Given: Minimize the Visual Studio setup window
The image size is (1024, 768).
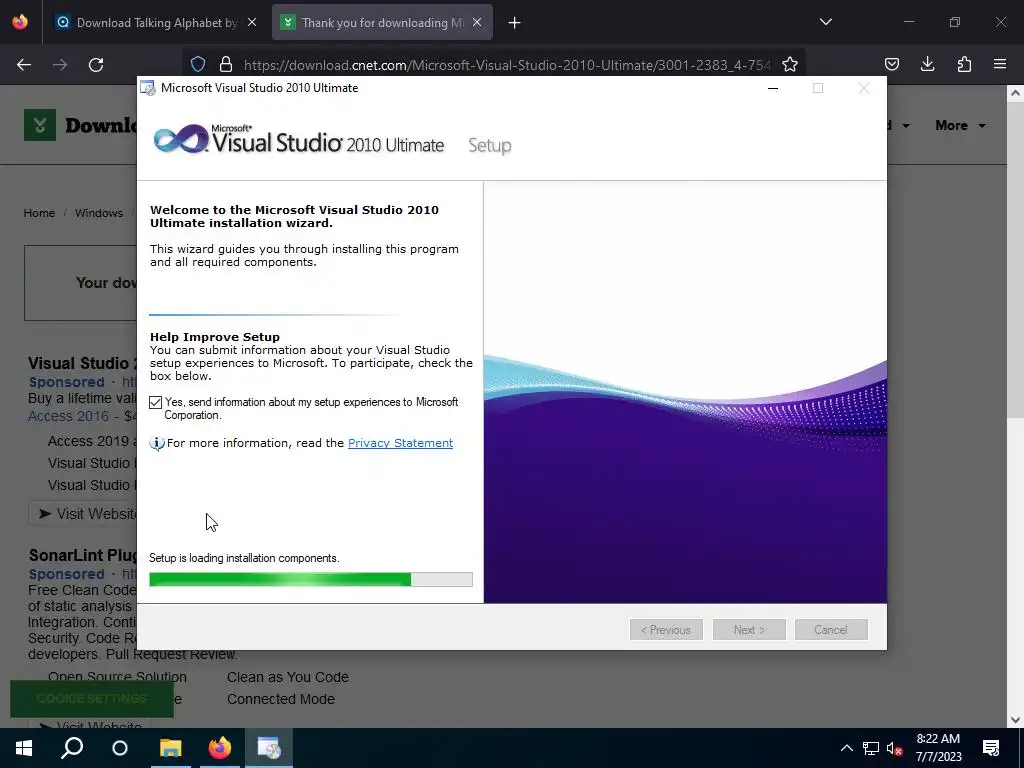Looking at the screenshot, I should click(773, 88).
